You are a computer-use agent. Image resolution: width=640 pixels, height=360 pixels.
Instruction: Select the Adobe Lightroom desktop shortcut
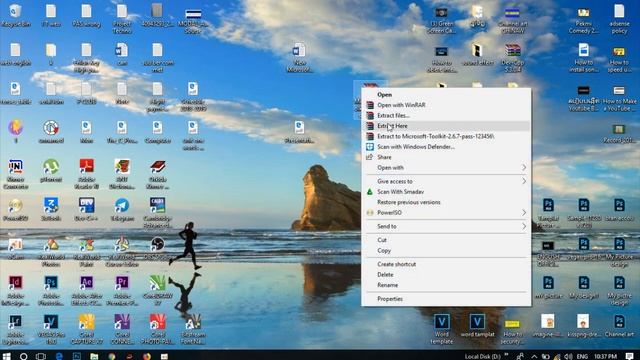pos(16,330)
